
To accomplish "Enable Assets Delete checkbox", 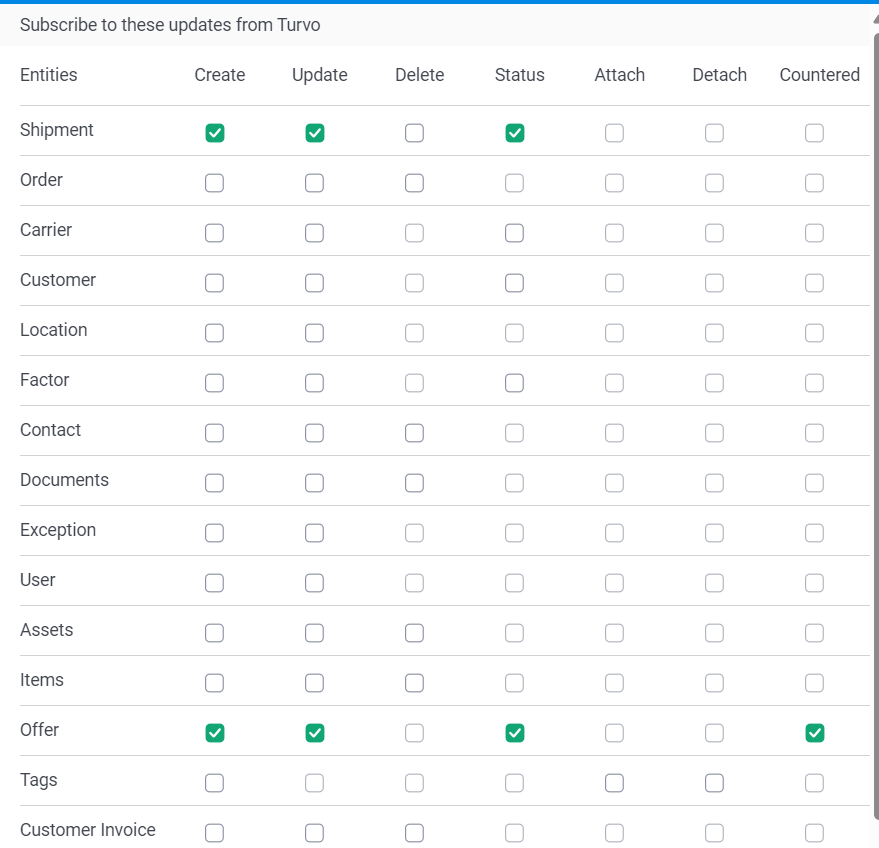I will (x=414, y=633).
